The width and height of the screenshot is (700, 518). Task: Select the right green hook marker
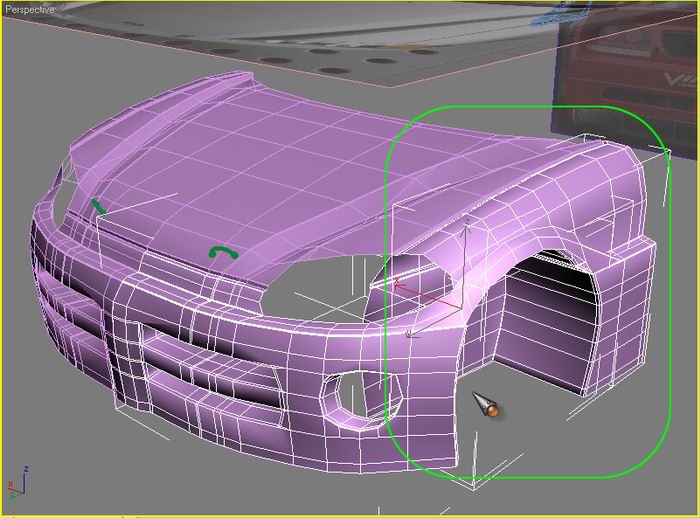click(220, 252)
